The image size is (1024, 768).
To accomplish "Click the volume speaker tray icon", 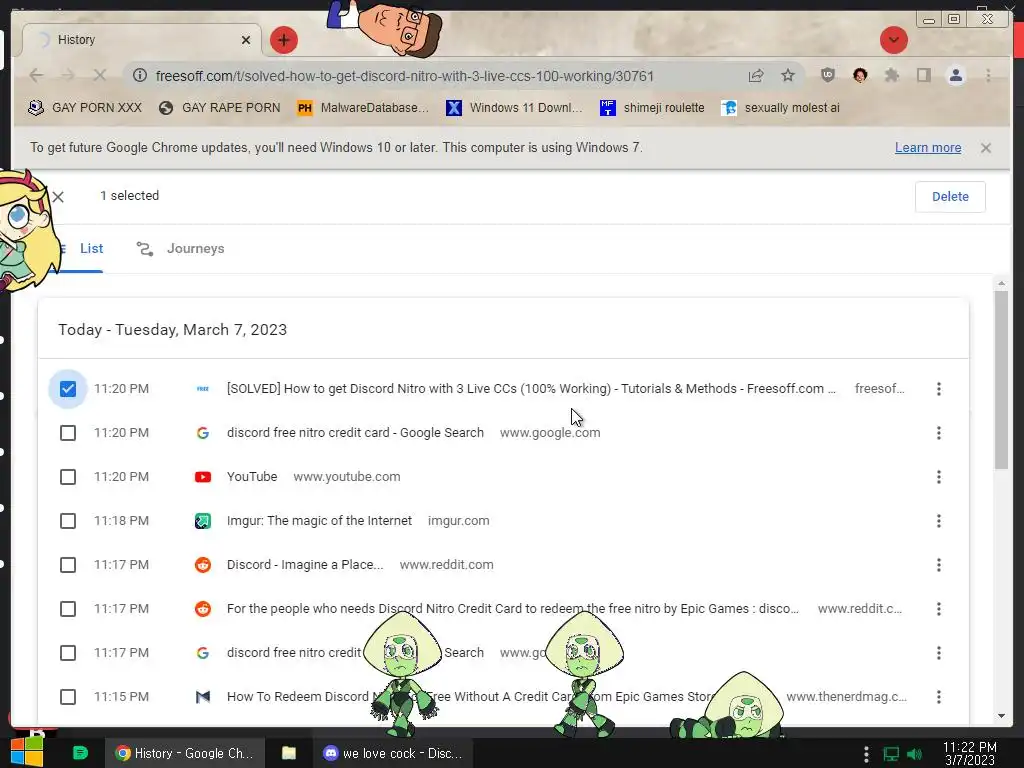I will [x=914, y=754].
